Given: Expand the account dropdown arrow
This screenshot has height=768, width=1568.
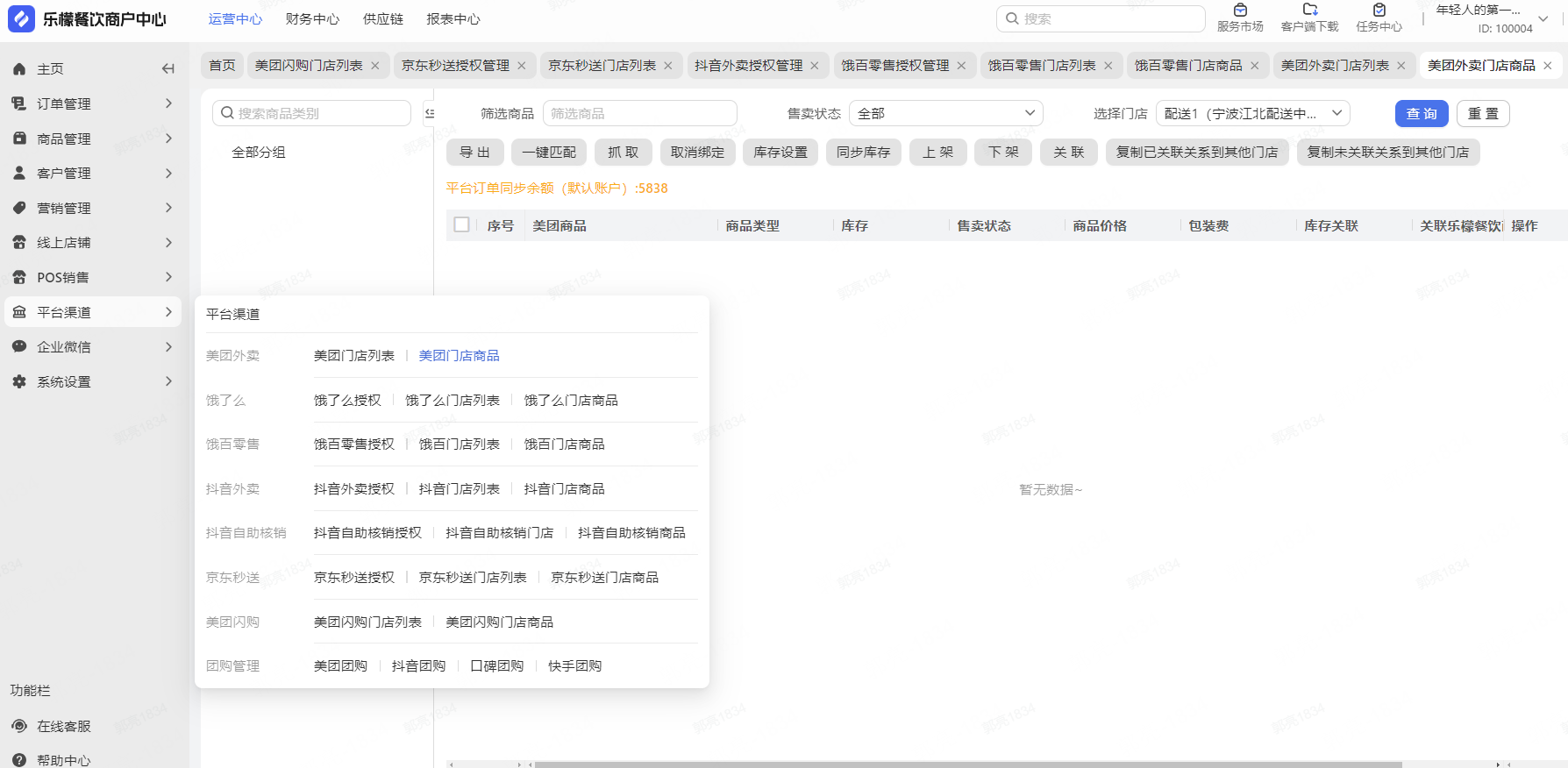Looking at the screenshot, I should point(1543,18).
